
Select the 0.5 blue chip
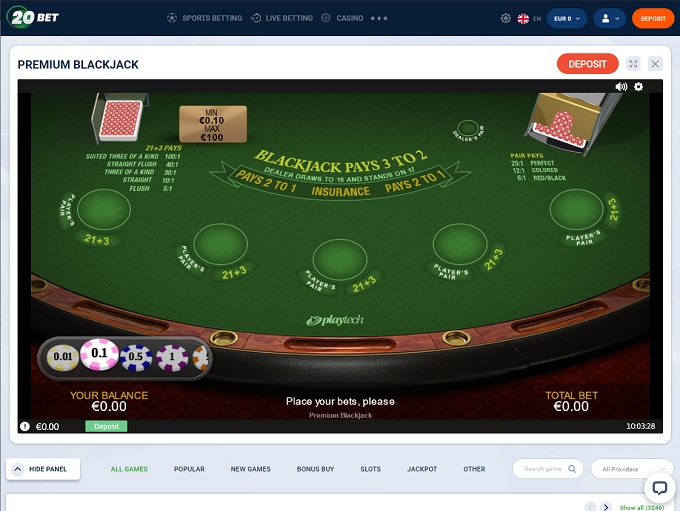coord(136,357)
